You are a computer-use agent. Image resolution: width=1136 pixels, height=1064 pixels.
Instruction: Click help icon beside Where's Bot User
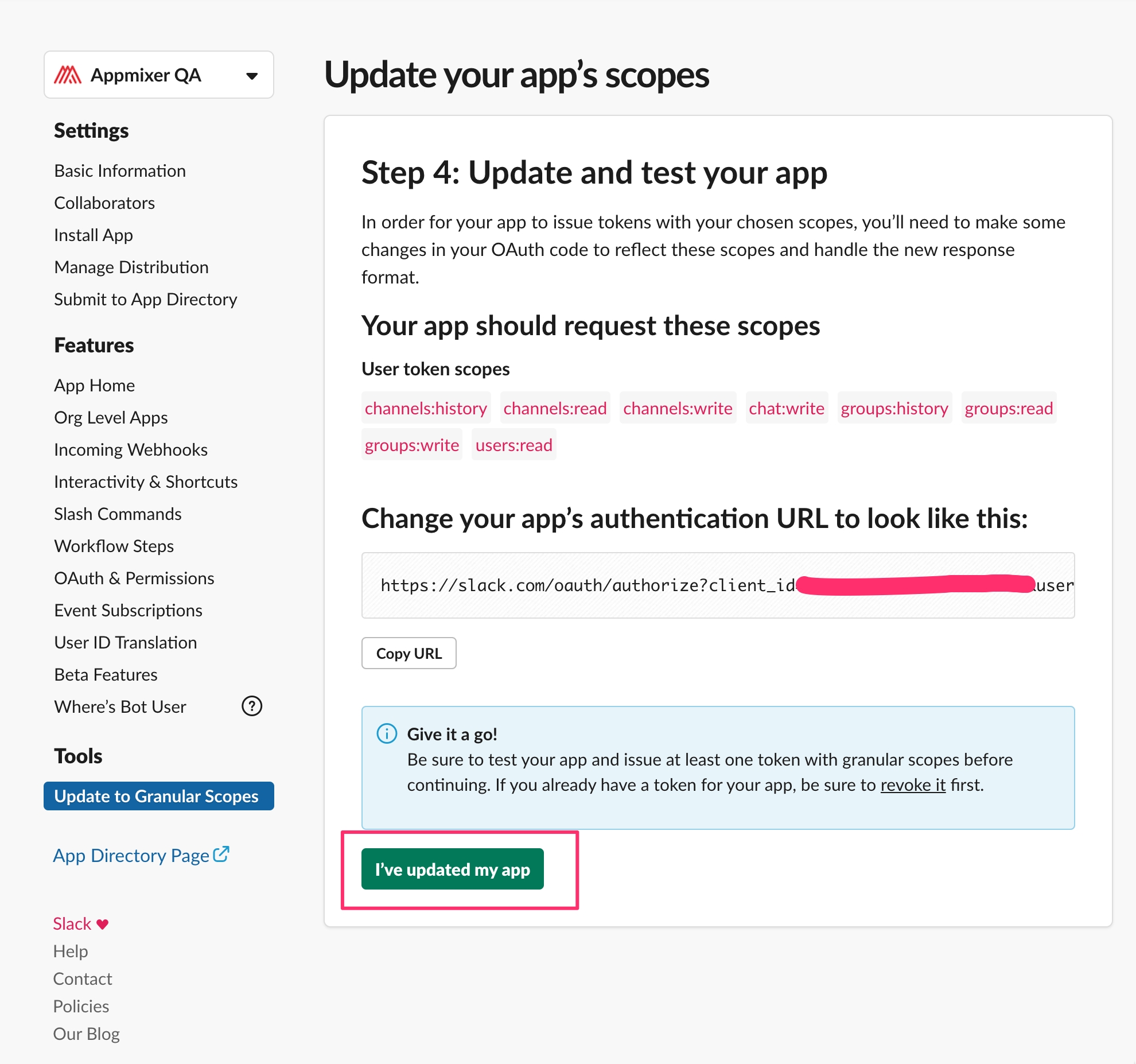coord(251,706)
